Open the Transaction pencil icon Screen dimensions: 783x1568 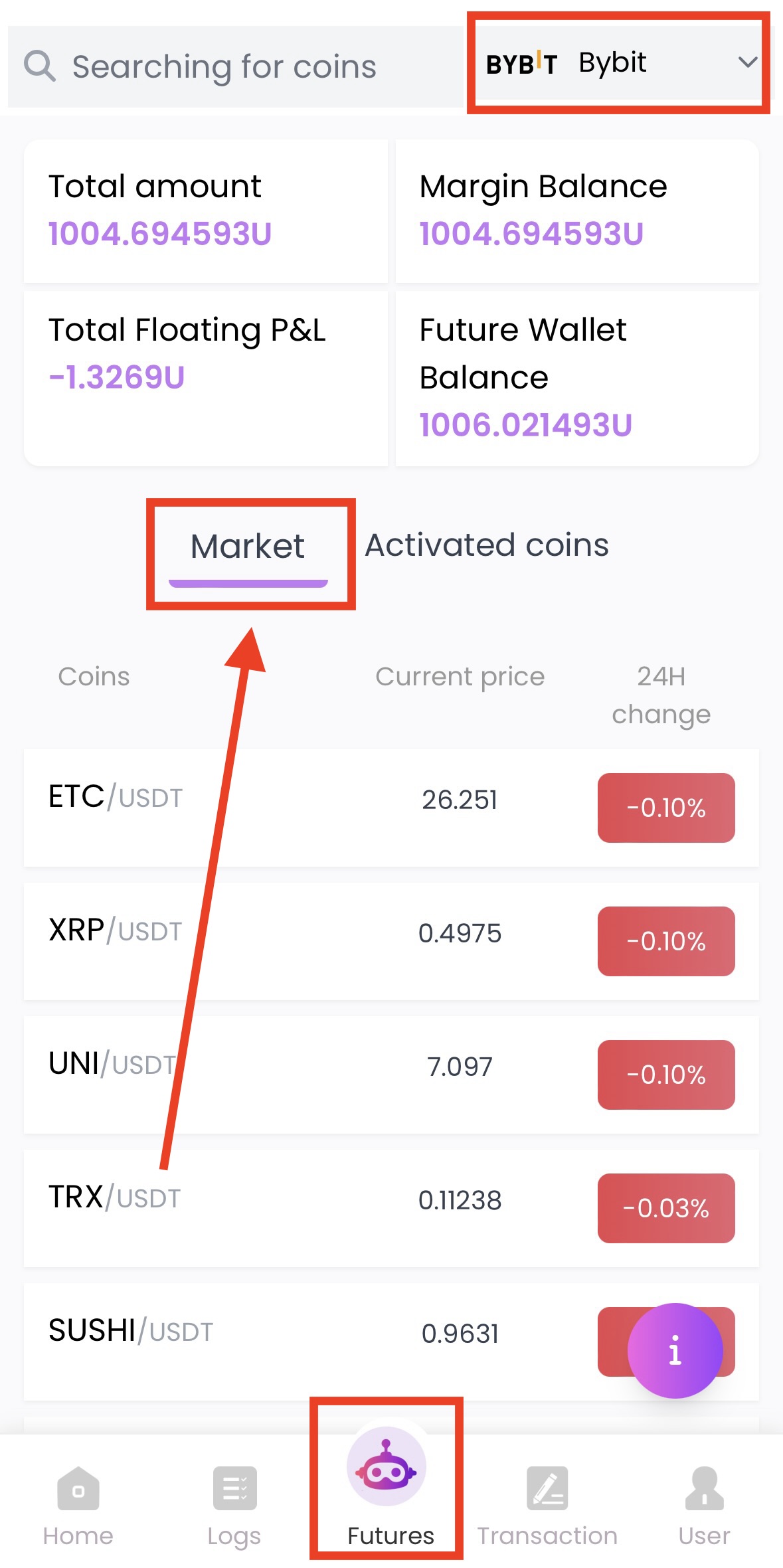click(x=547, y=1488)
